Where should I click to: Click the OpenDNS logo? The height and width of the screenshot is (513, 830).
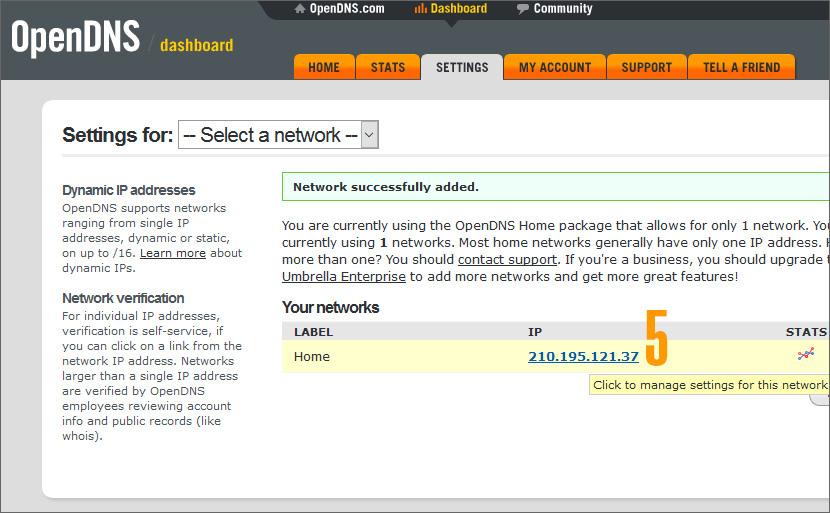76,37
